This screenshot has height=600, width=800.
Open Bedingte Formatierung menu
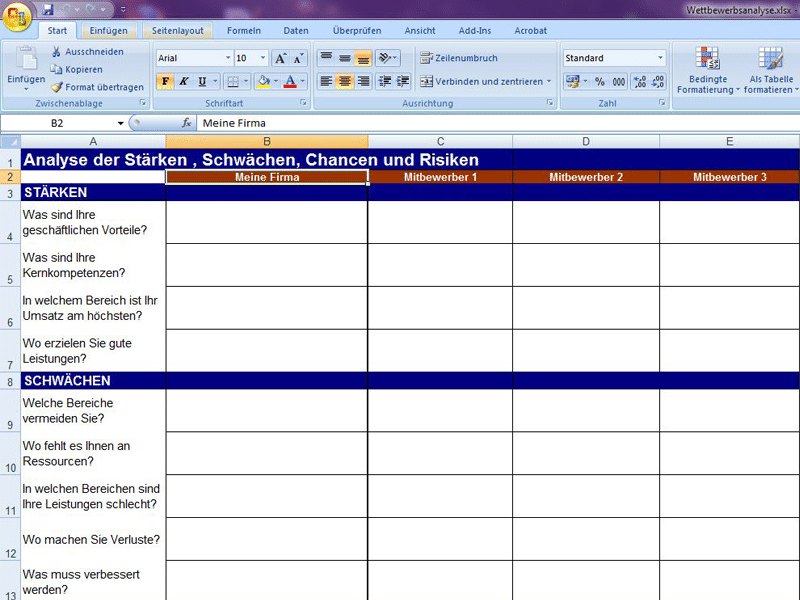coord(708,70)
